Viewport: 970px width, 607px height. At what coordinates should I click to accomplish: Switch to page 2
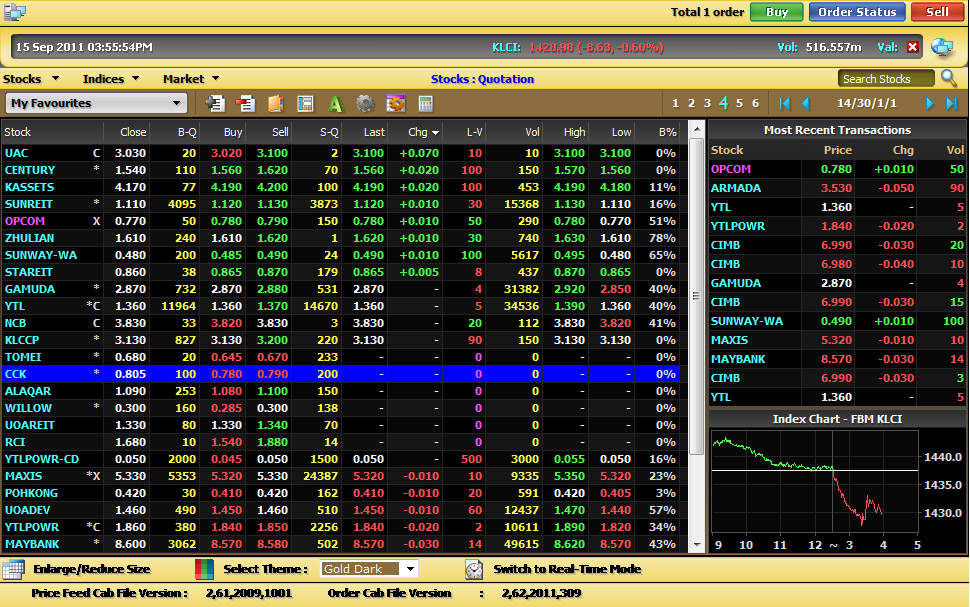click(x=692, y=103)
